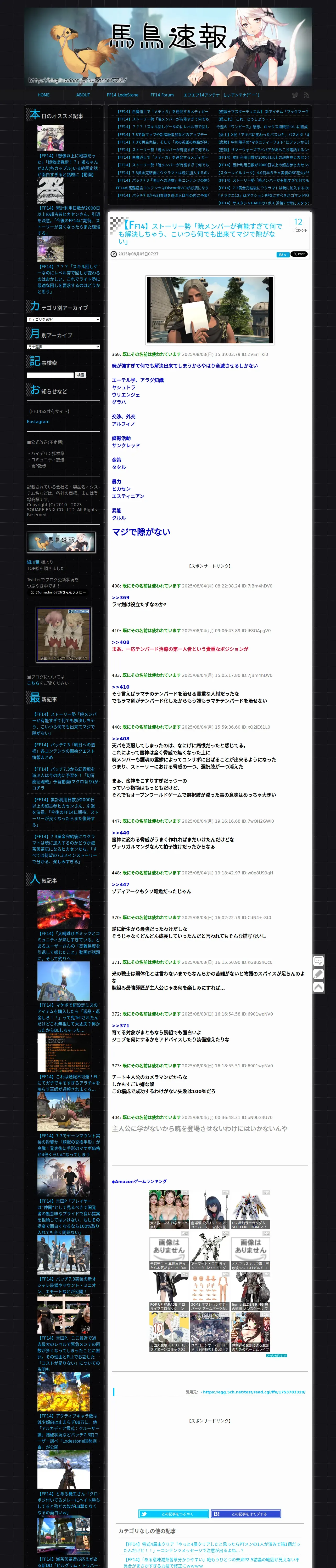Open popular article 7.3でヤーンマウント実装
336x1568 pixels.
click(x=68, y=1145)
